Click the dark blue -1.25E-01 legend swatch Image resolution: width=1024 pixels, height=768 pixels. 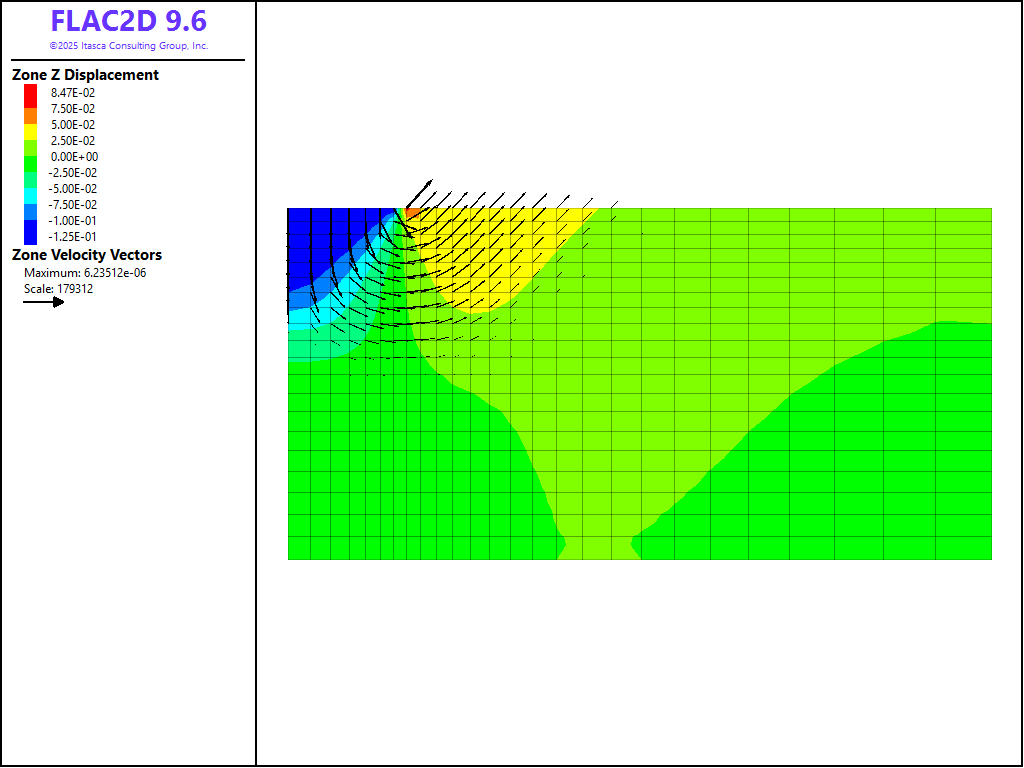point(30,237)
